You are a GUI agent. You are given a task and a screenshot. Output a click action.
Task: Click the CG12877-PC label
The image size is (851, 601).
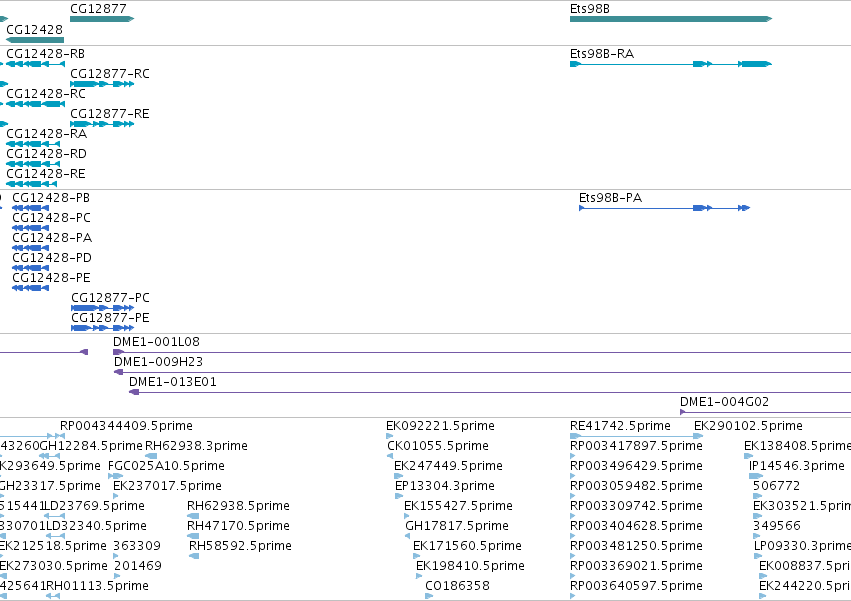coord(110,298)
